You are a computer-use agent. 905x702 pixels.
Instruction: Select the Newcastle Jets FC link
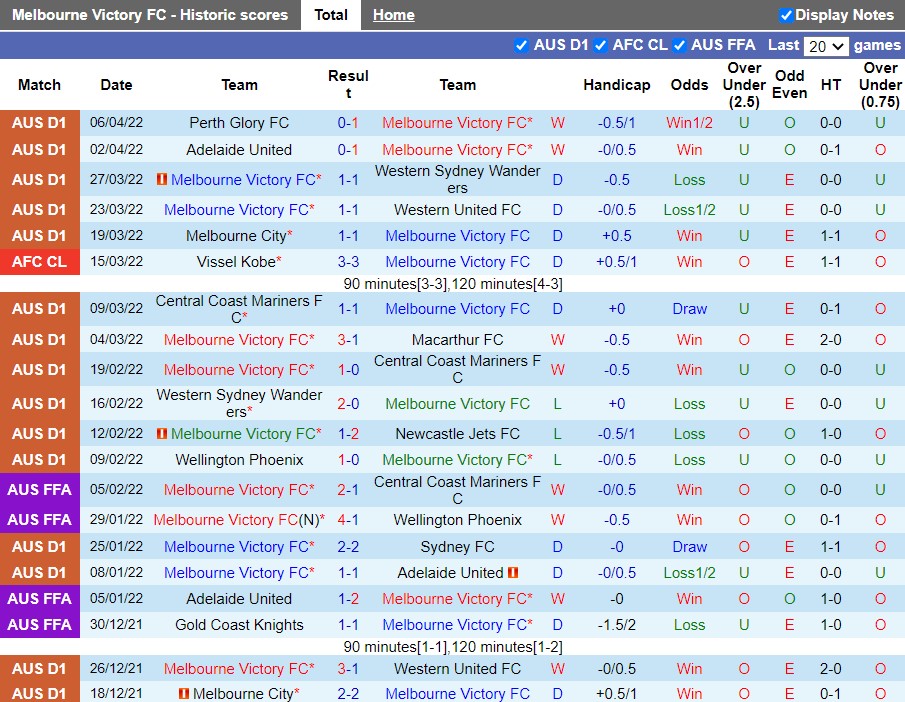pyautogui.click(x=457, y=434)
